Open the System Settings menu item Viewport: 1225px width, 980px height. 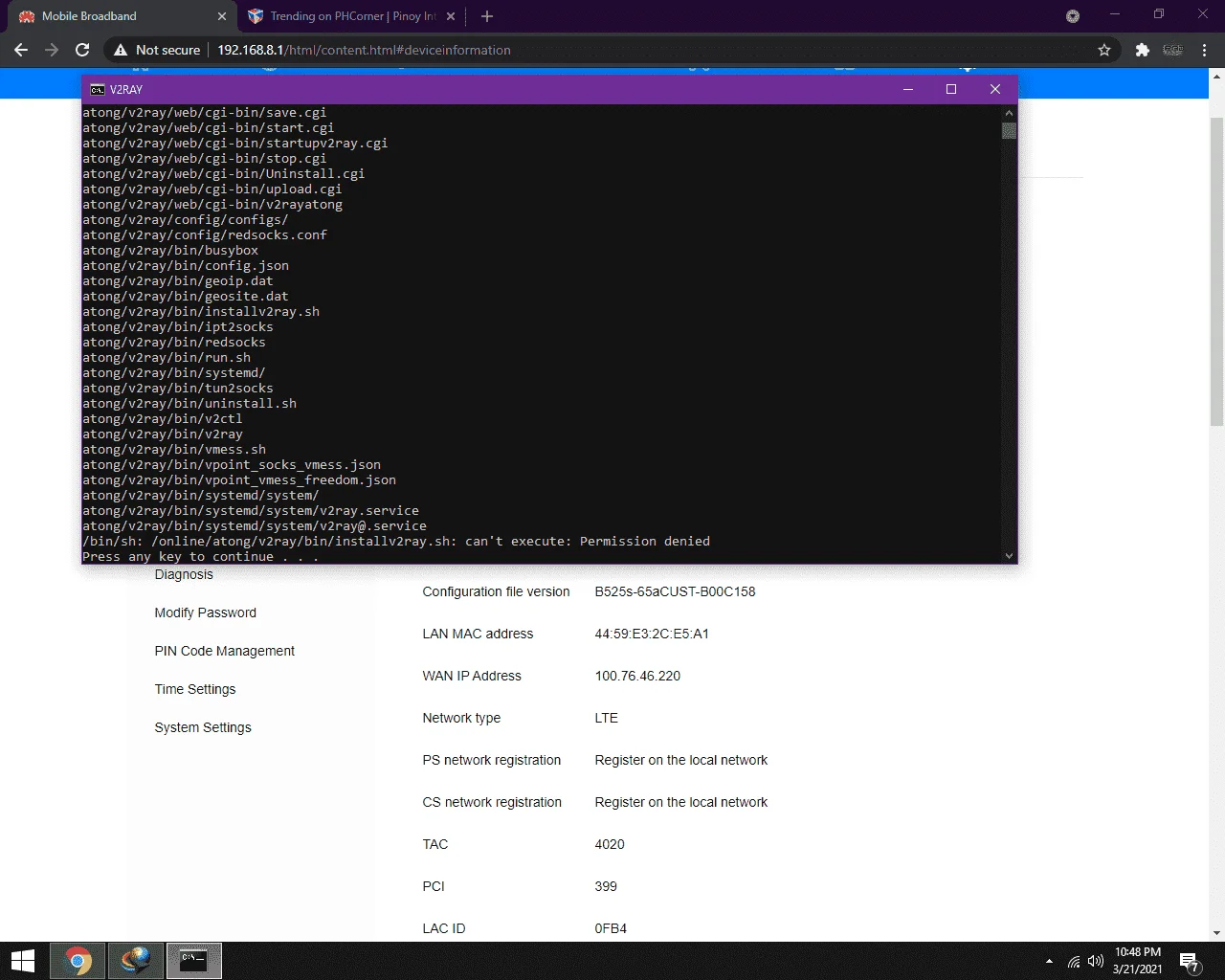point(203,727)
